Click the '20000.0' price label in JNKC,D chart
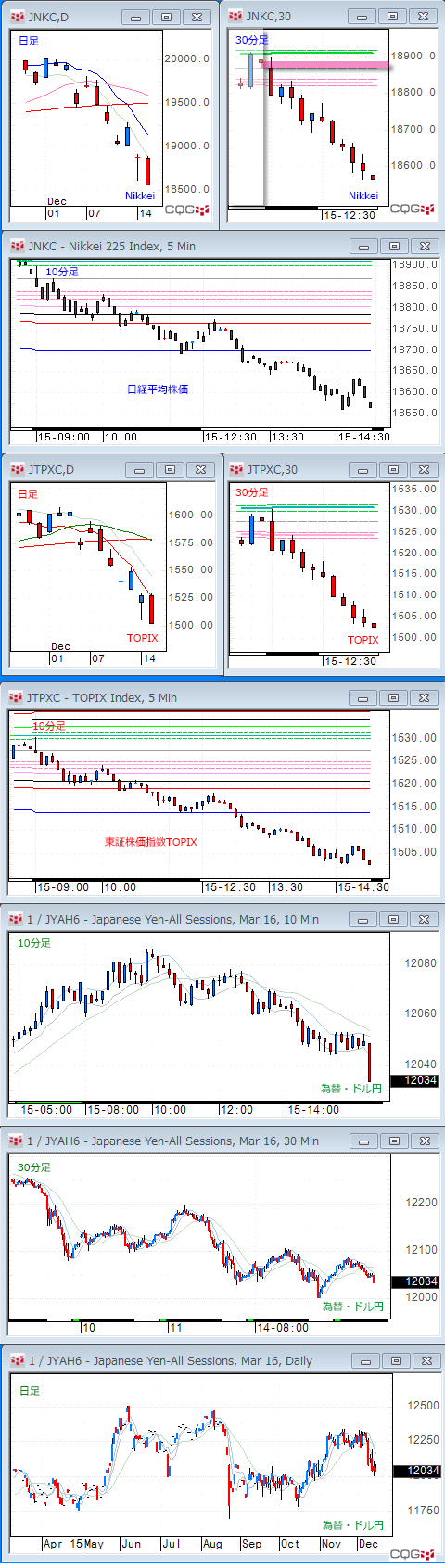445x1568 pixels. (187, 58)
